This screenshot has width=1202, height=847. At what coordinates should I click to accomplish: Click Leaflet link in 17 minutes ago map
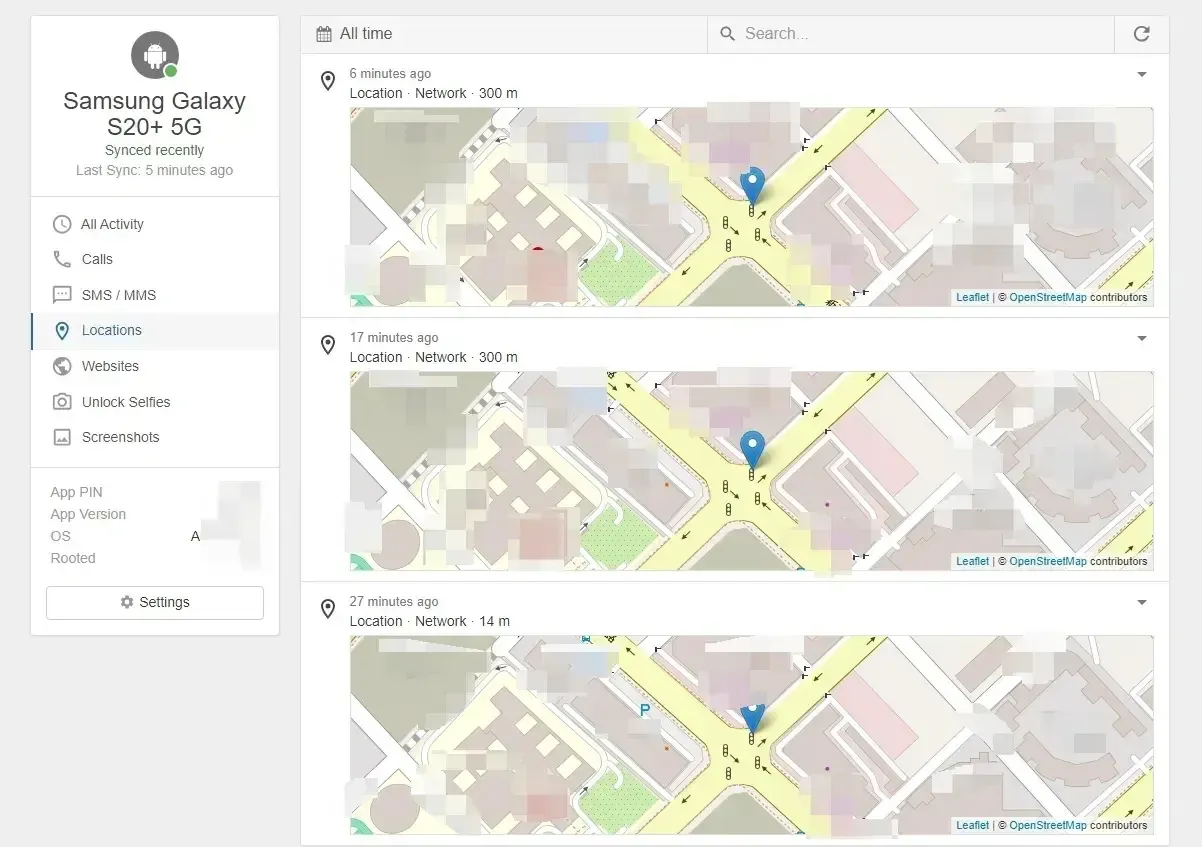tap(972, 561)
